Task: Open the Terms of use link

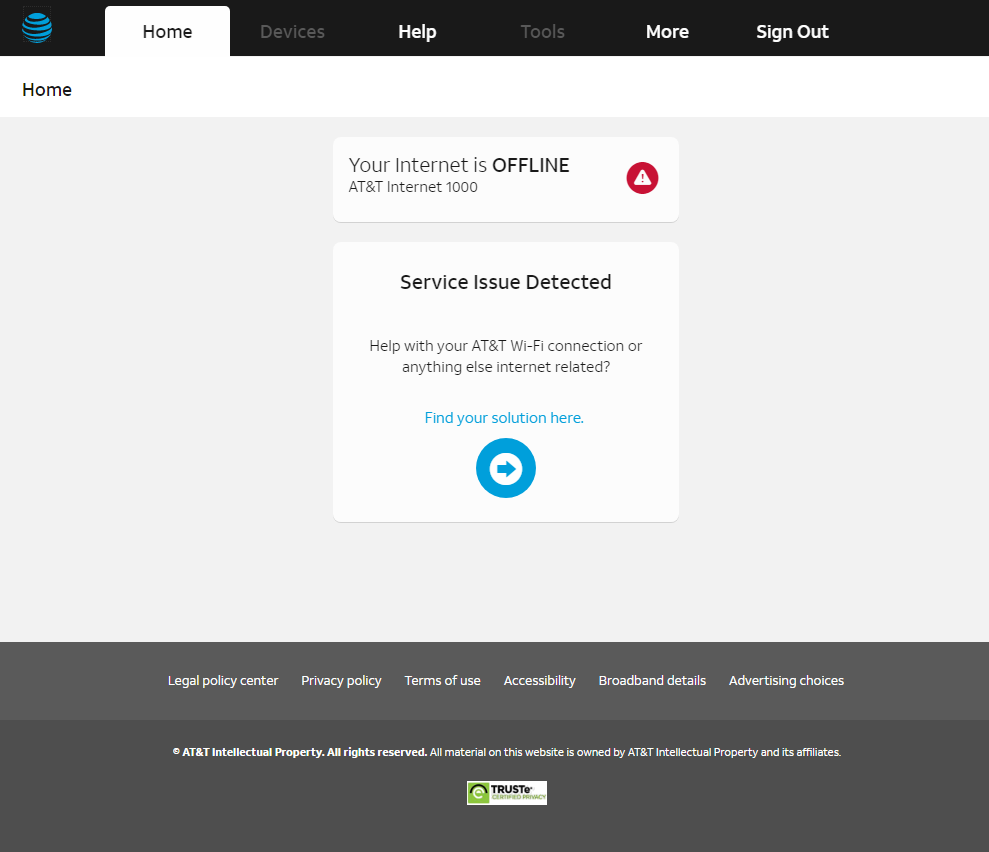Action: pyautogui.click(x=442, y=681)
